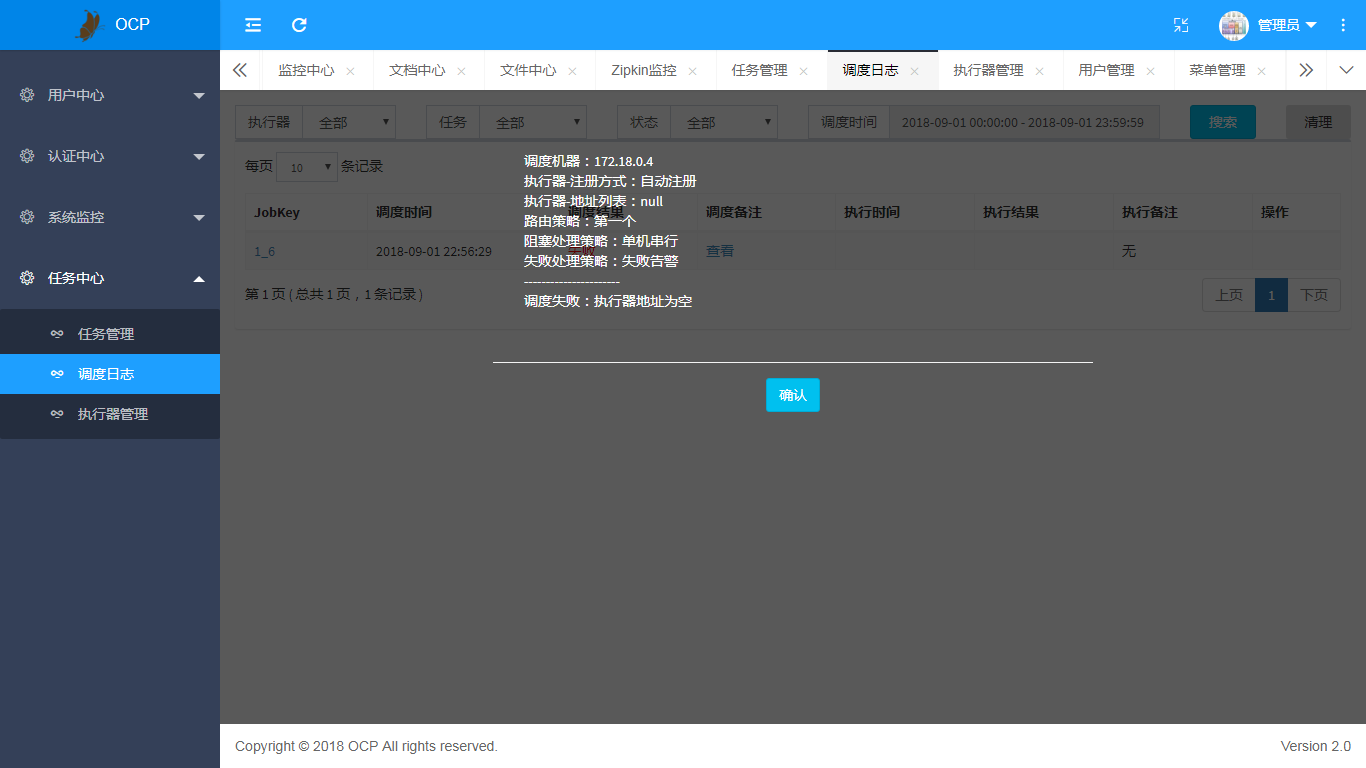Viewport: 1366px width, 768px height.
Task: Close the 任务管理 tab
Action: [x=803, y=71]
